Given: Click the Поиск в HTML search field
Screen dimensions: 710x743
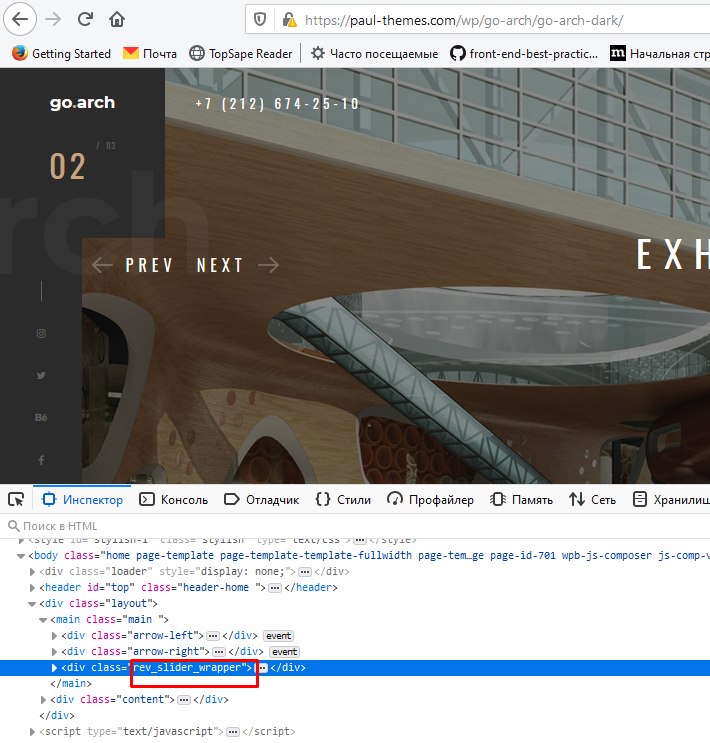Looking at the screenshot, I should tap(355, 526).
